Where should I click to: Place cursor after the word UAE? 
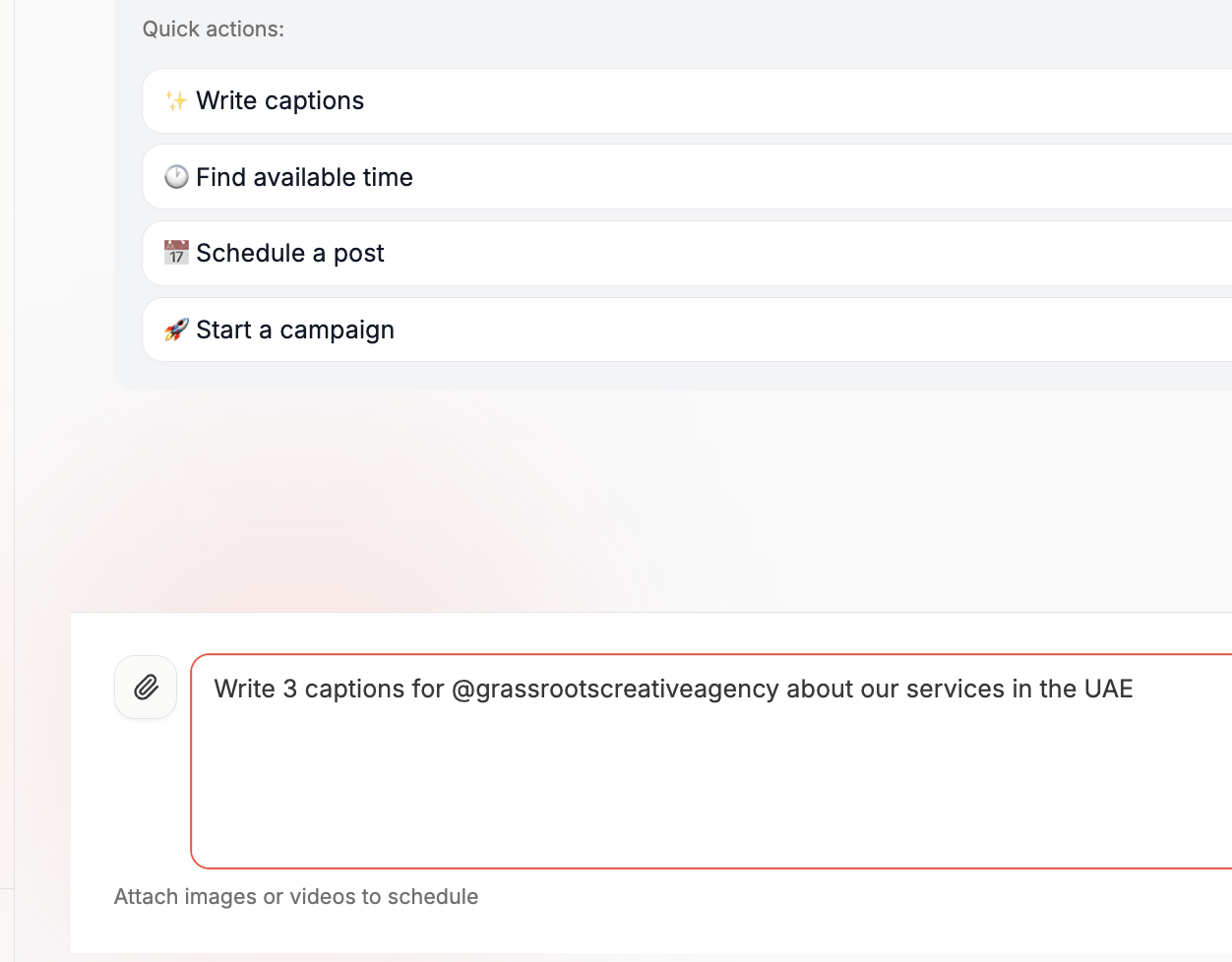pos(1137,689)
